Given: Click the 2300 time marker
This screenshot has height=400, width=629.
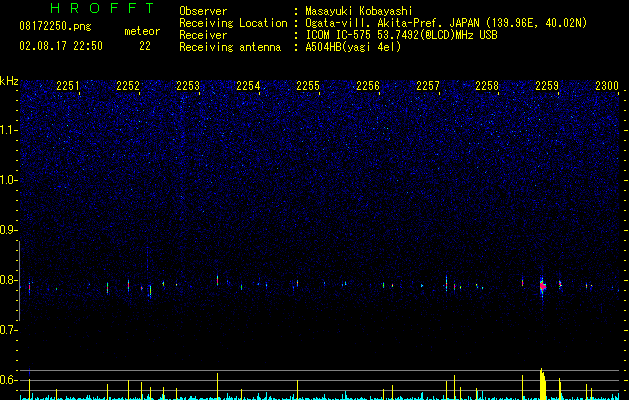Looking at the screenshot, I should point(607,86).
